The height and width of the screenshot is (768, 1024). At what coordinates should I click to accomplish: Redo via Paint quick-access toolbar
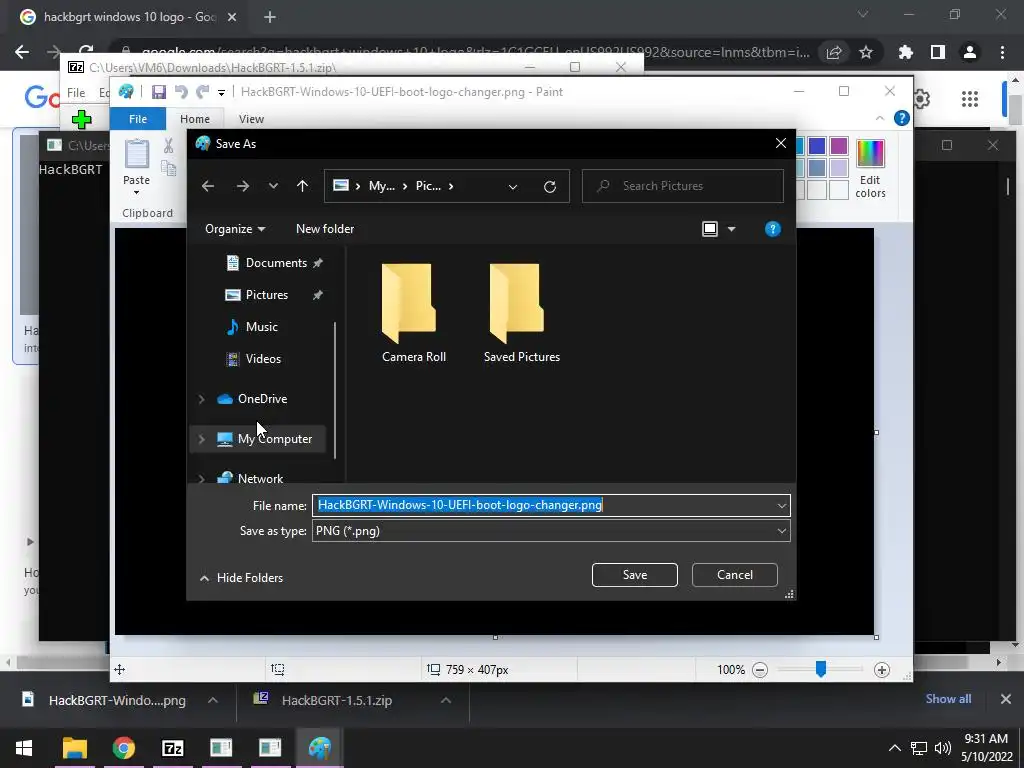tap(203, 92)
